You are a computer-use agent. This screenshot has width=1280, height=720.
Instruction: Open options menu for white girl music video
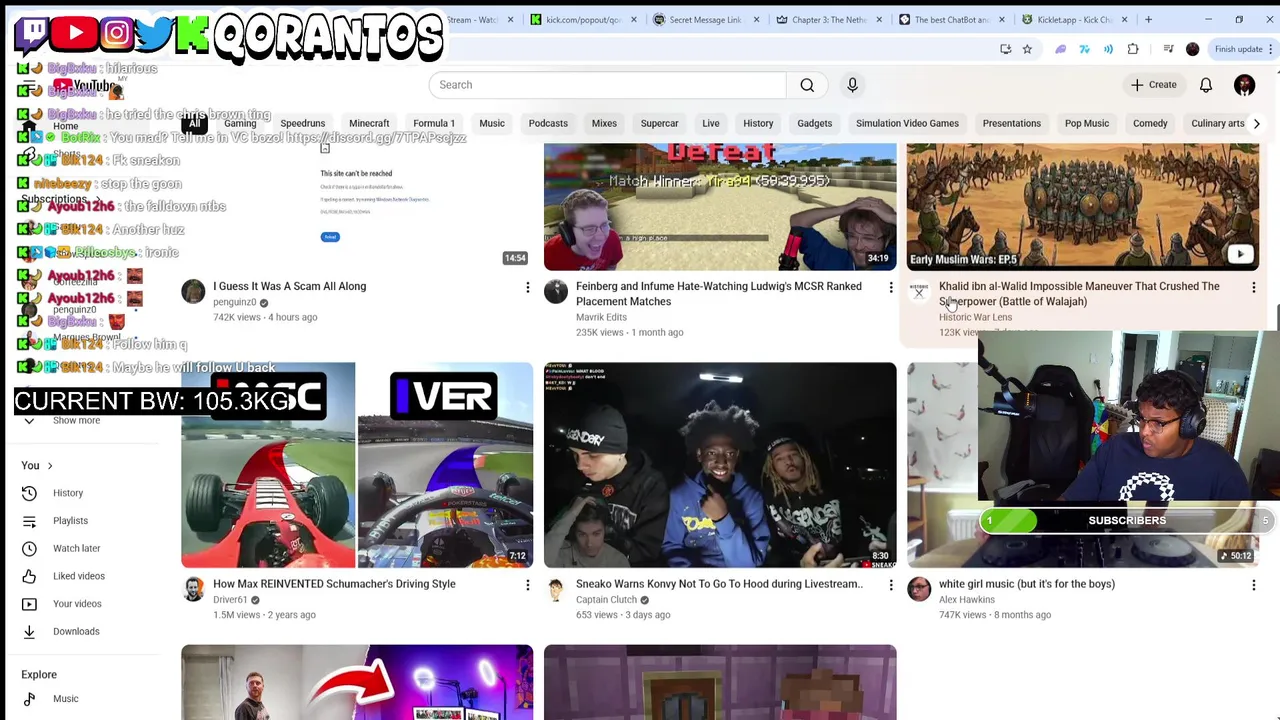[1254, 586]
